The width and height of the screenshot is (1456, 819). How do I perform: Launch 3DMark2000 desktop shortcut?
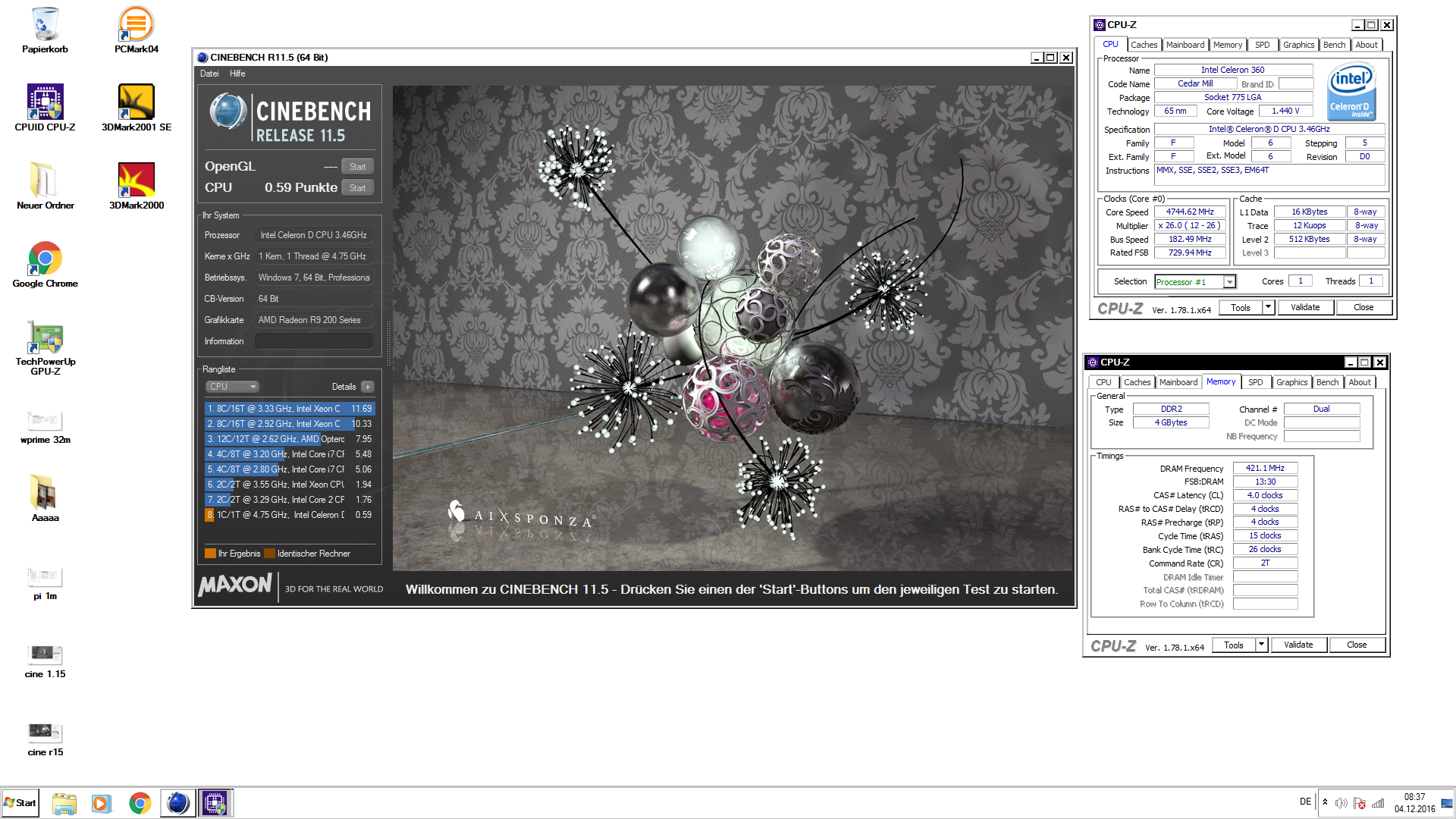pyautogui.click(x=136, y=186)
